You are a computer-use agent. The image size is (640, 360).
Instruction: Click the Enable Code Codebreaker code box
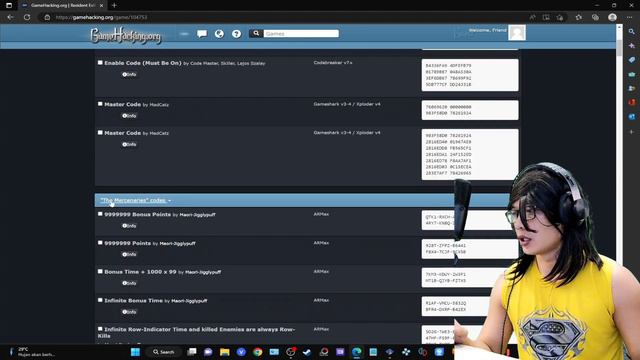pyautogui.click(x=470, y=75)
